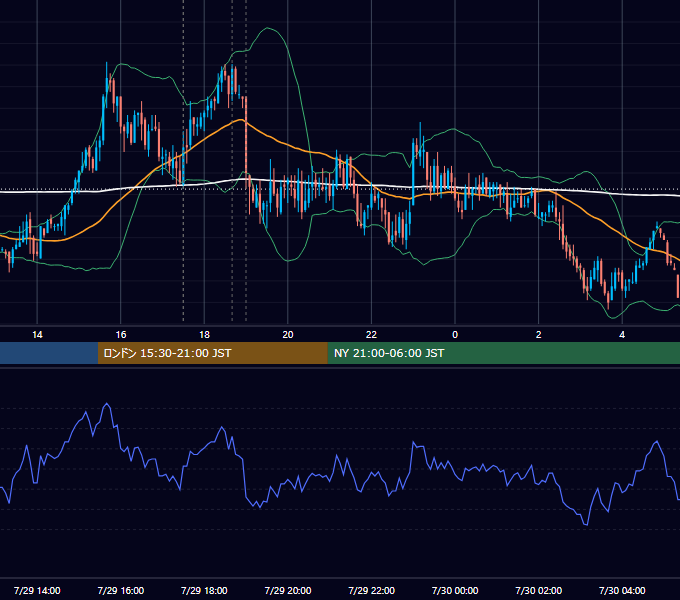The width and height of the screenshot is (680, 600).
Task: Click the 0 hour axis label
Action: tap(455, 335)
